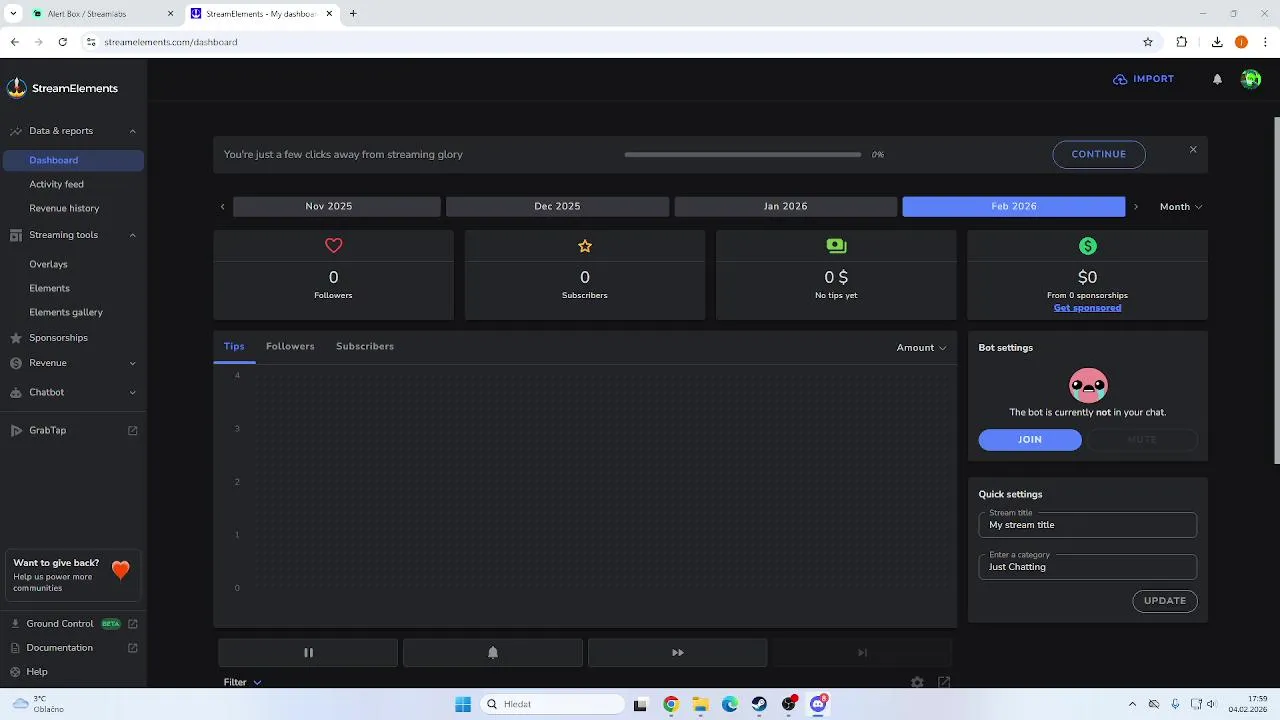Focus the Enter a category field

(1087, 567)
